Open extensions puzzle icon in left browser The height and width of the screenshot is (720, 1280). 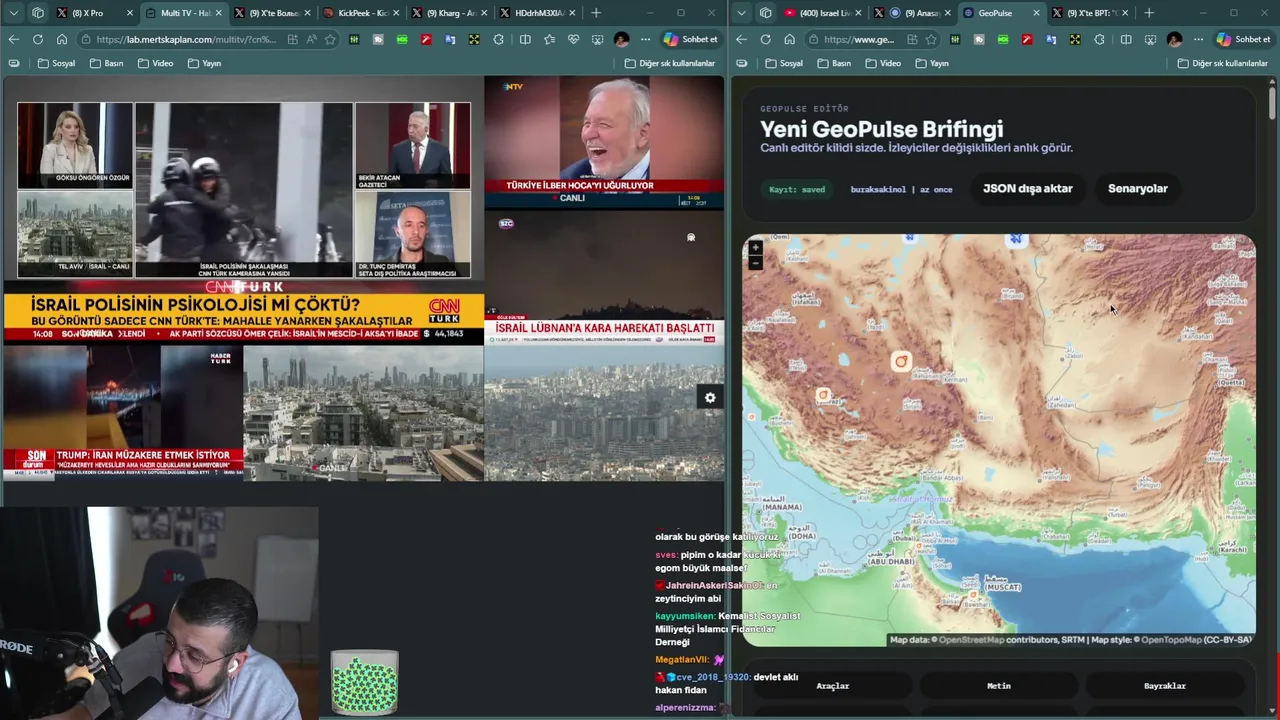point(499,39)
